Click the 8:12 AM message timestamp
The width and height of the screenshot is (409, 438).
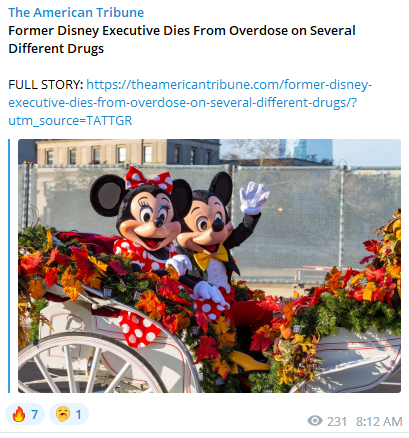(x=379, y=422)
